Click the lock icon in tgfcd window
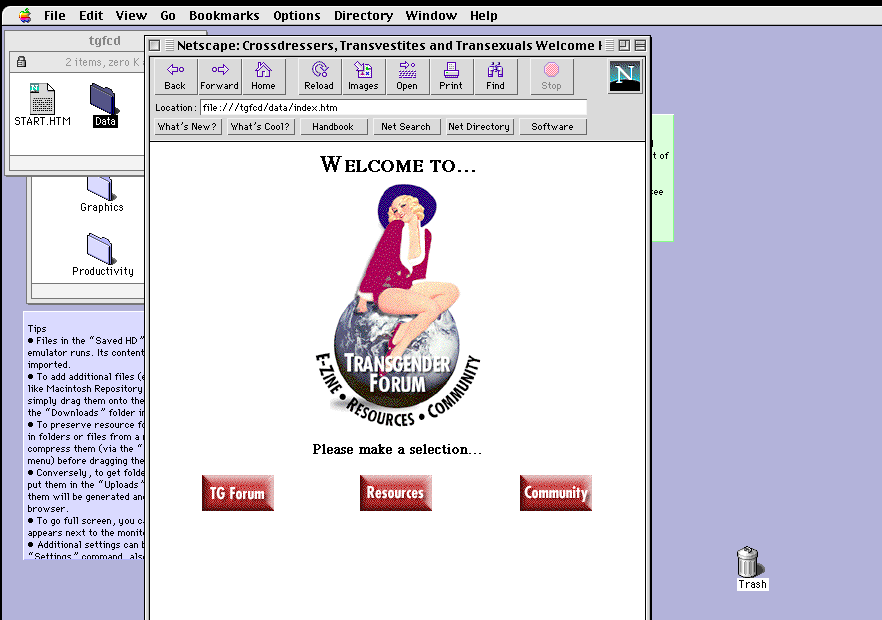This screenshot has height=620, width=882. 21,62
